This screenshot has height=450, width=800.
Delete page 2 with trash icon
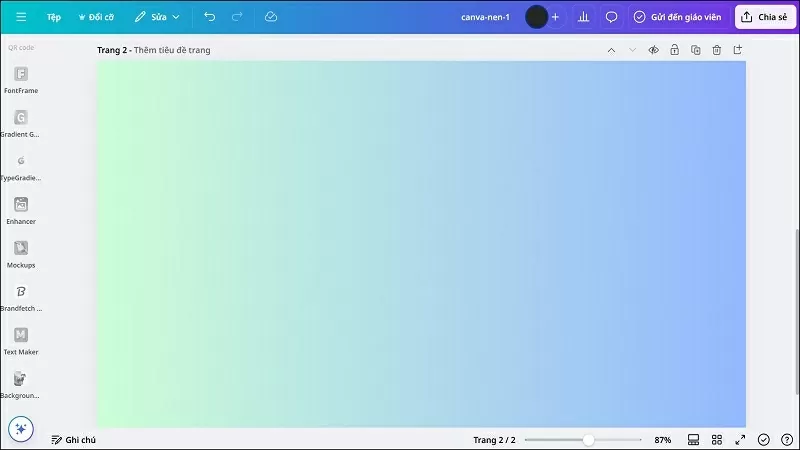(716, 50)
